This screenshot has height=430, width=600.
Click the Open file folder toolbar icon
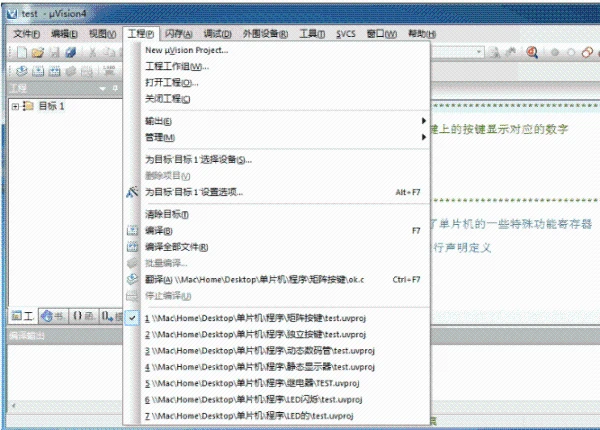coord(38,52)
